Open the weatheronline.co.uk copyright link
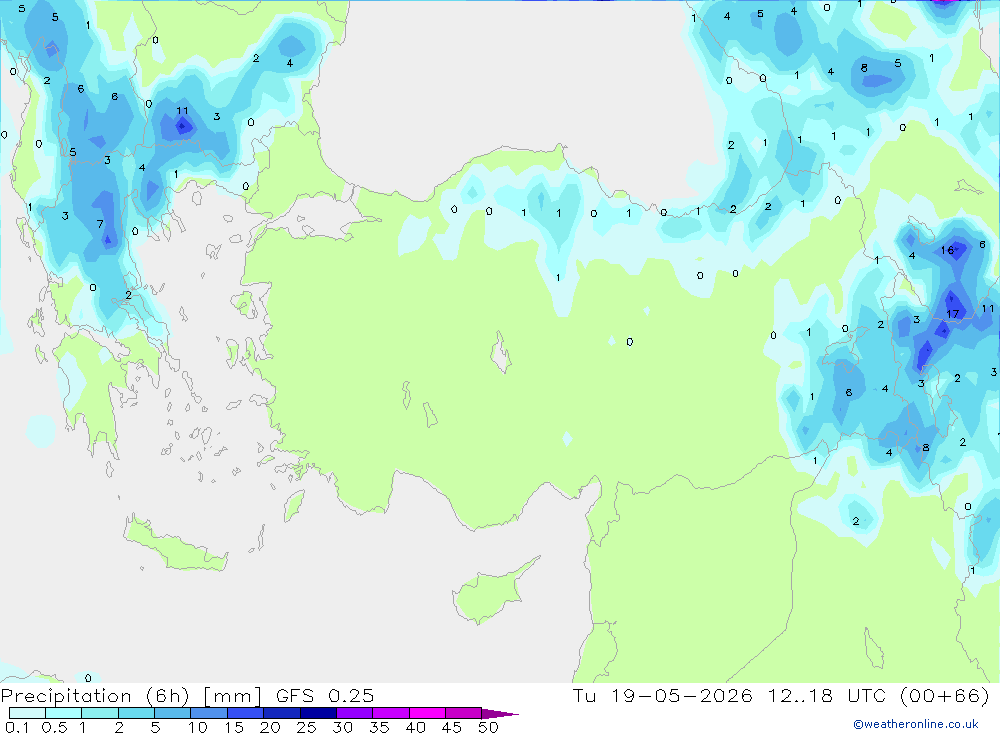The height and width of the screenshot is (733, 1000). pos(916,724)
